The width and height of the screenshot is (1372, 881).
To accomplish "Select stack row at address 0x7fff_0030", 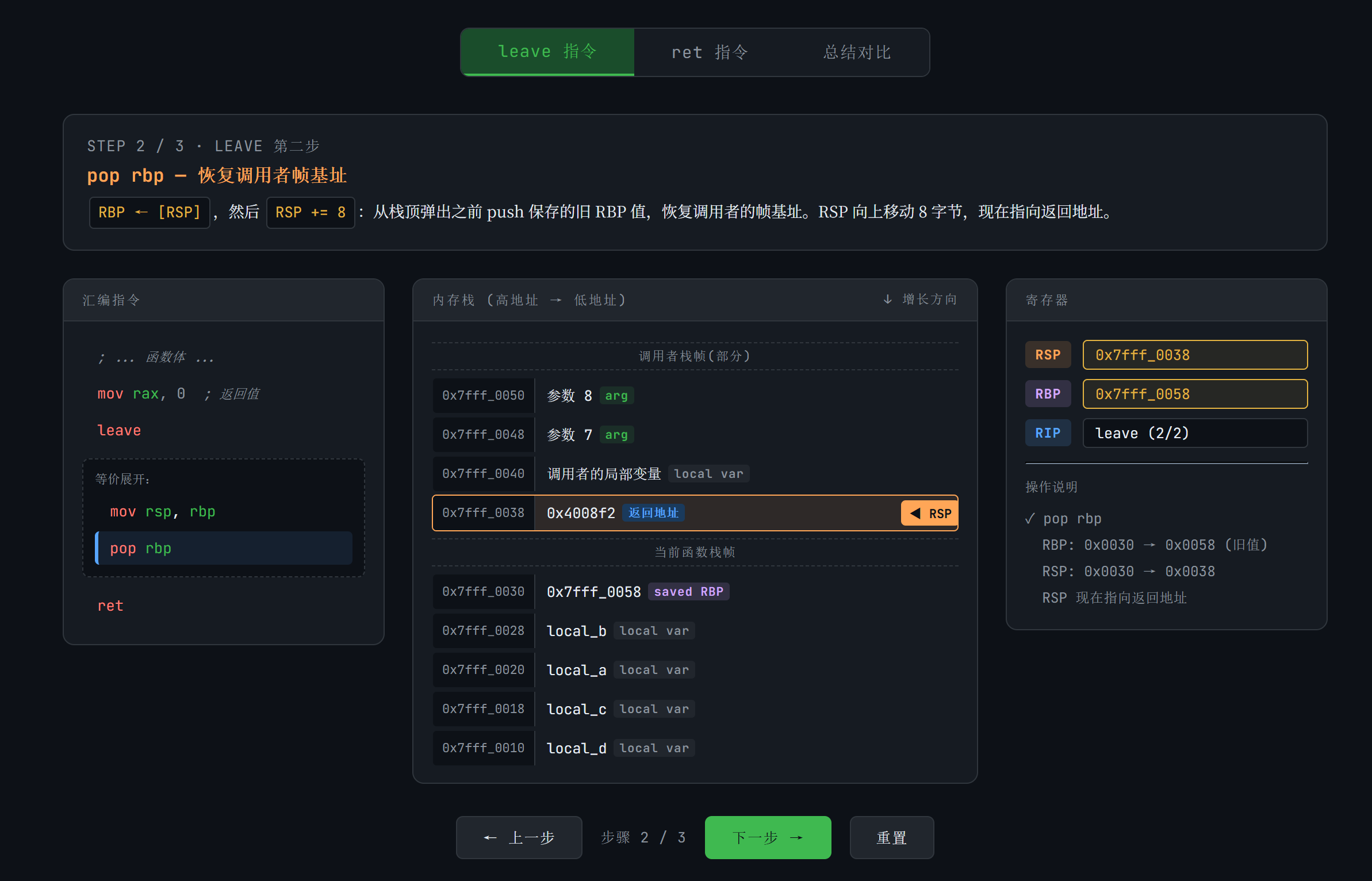I will point(483,592).
